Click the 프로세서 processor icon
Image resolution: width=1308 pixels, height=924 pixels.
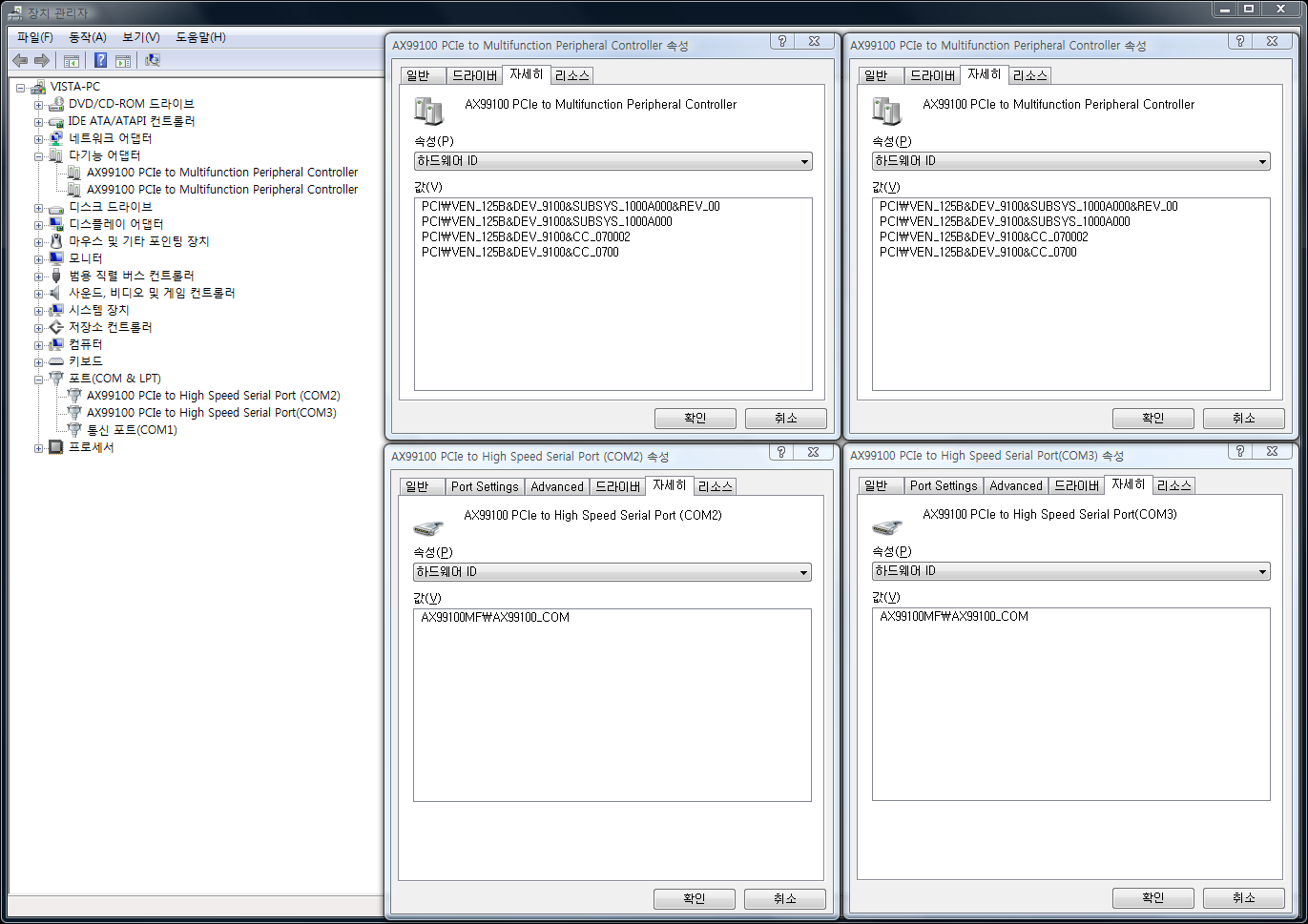point(56,447)
